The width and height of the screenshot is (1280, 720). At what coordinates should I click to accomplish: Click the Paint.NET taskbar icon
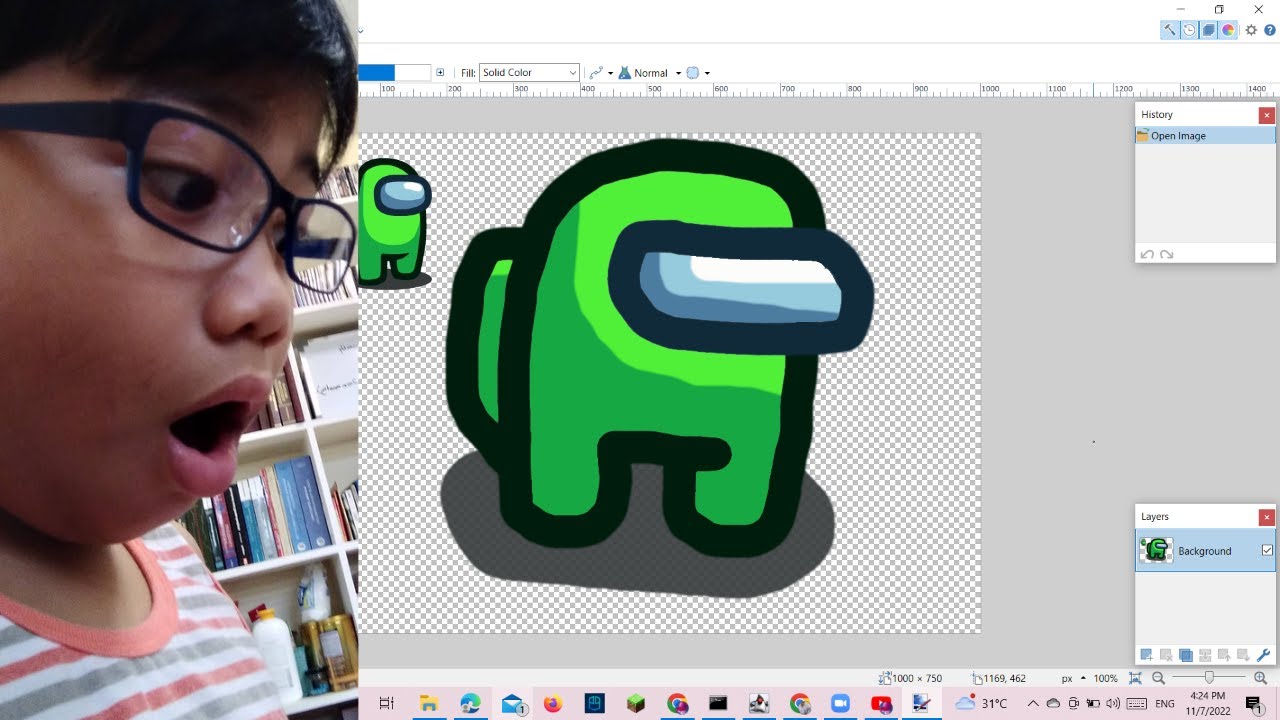921,704
